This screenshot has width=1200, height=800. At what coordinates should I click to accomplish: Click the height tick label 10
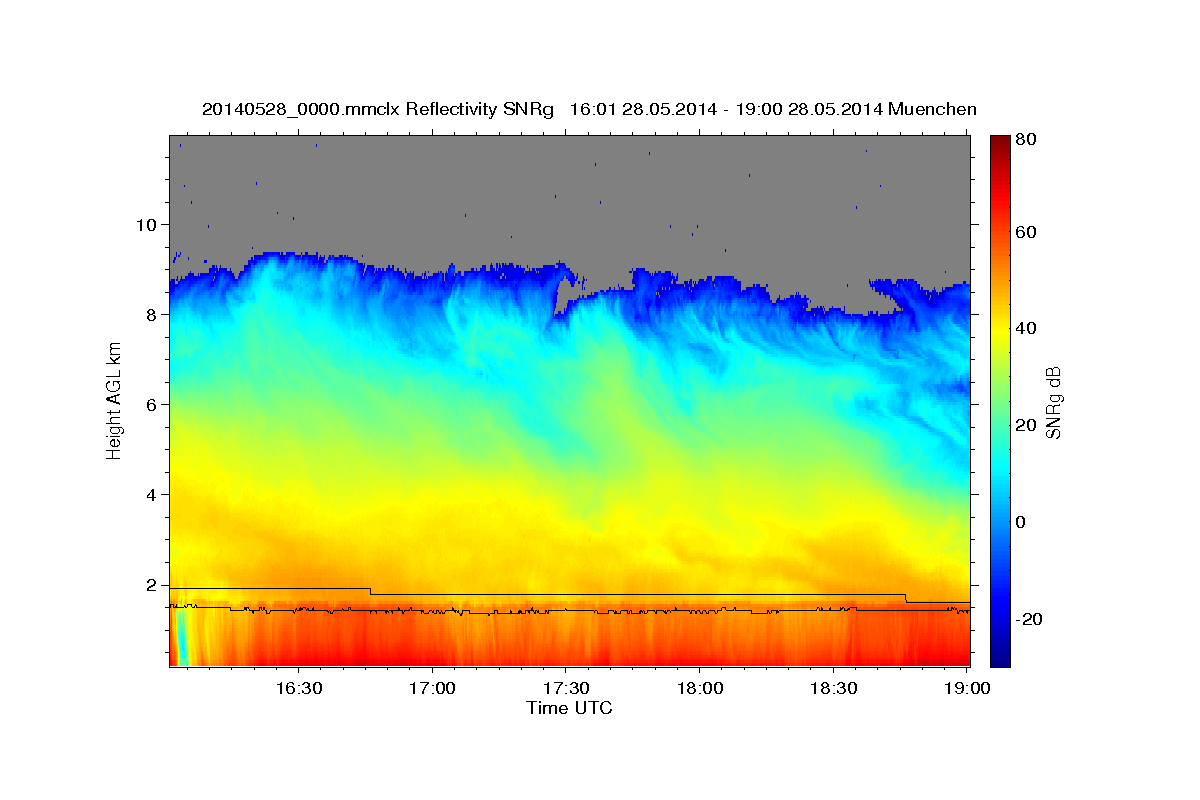click(x=149, y=224)
